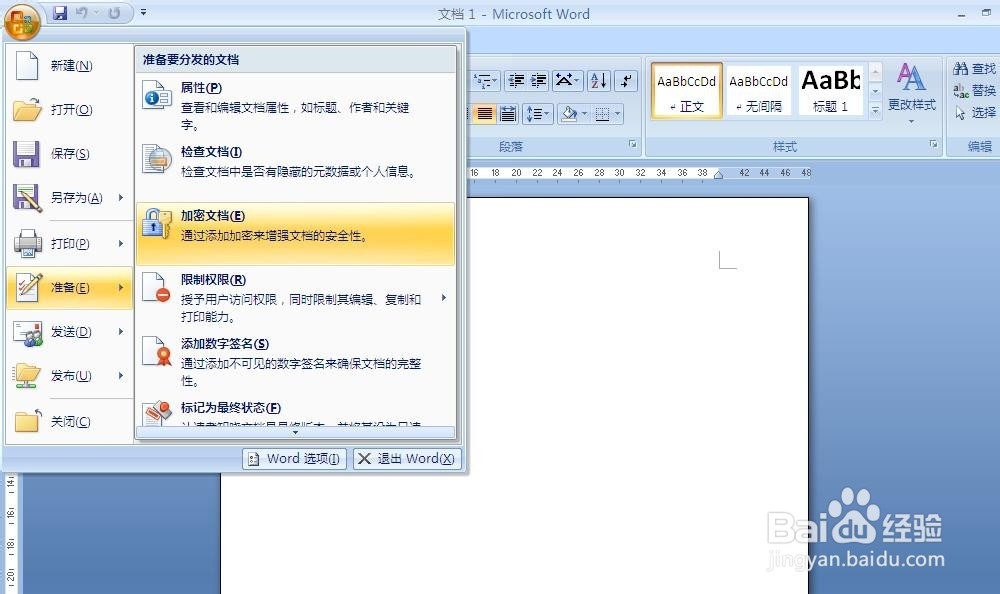Click the justify alignment icon
Screen dimensions: 1000x594
point(485,114)
